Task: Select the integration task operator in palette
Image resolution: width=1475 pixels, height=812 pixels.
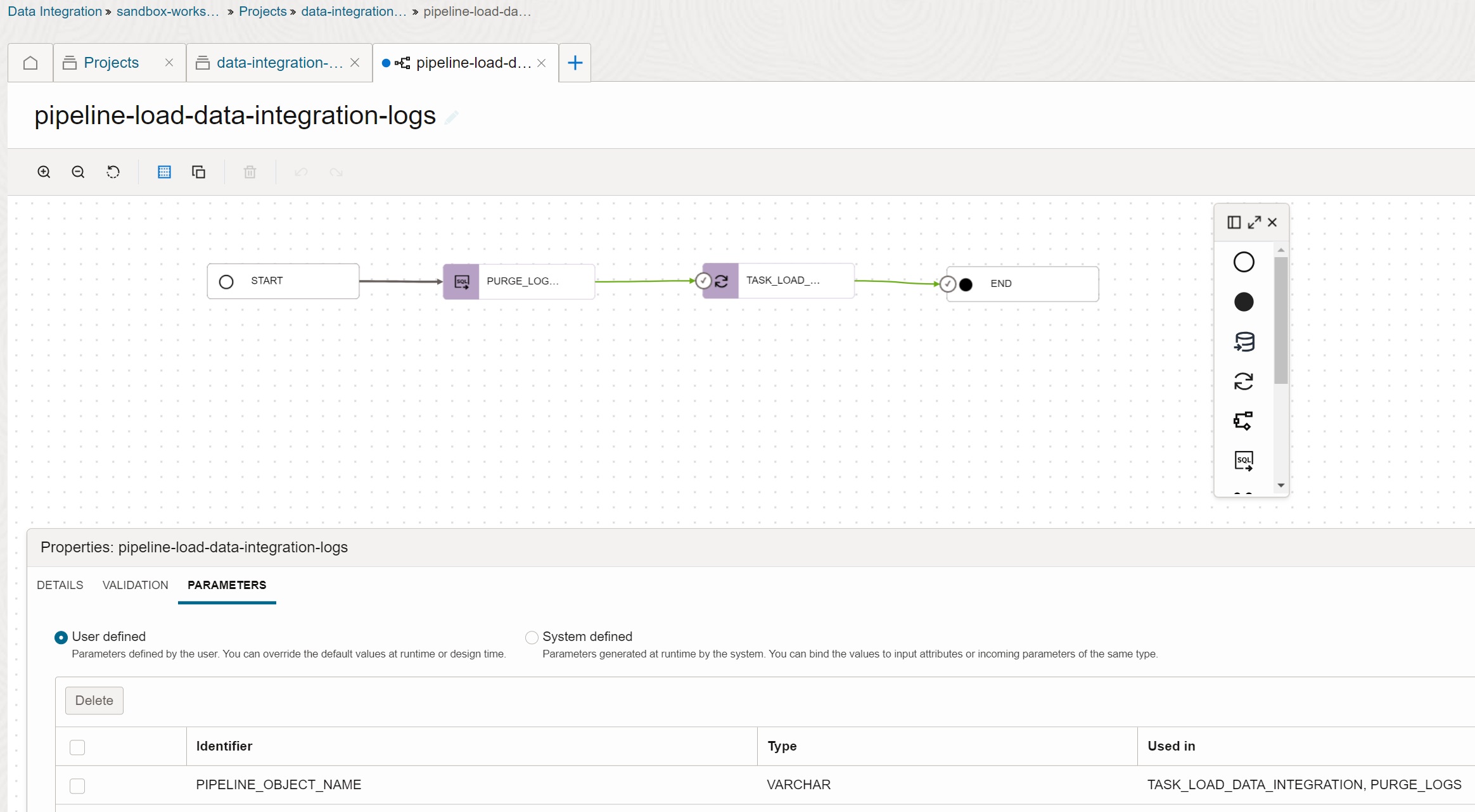Action: point(1244,381)
